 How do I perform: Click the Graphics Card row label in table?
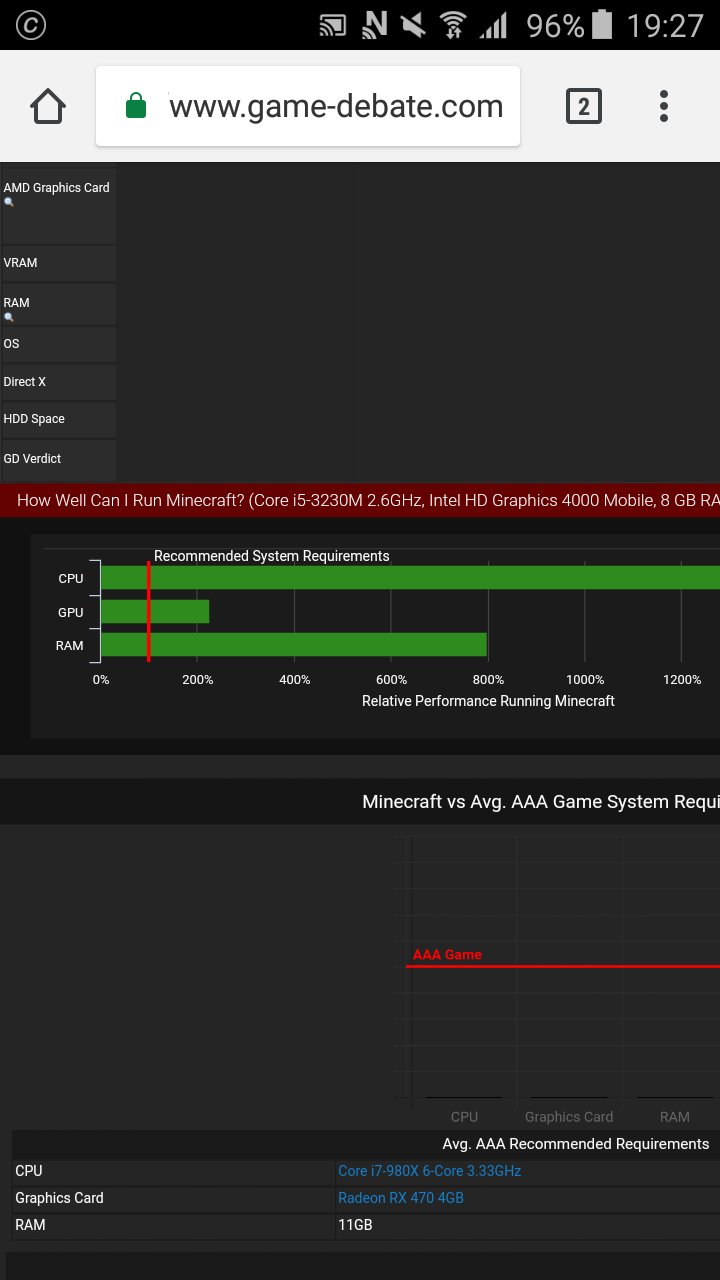tap(59, 1198)
